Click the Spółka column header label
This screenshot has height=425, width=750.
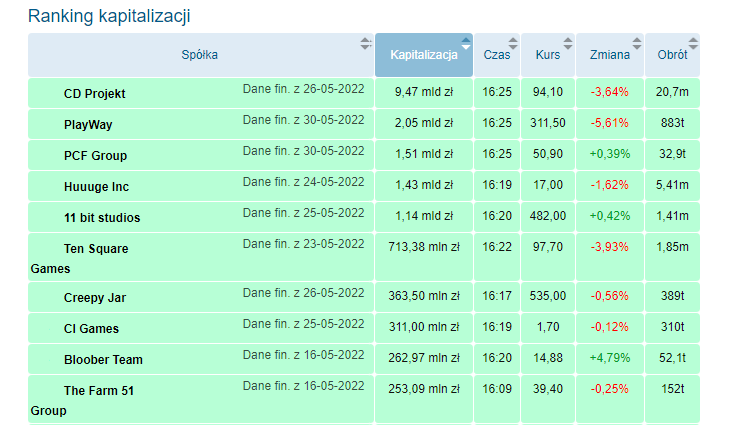click(x=200, y=55)
